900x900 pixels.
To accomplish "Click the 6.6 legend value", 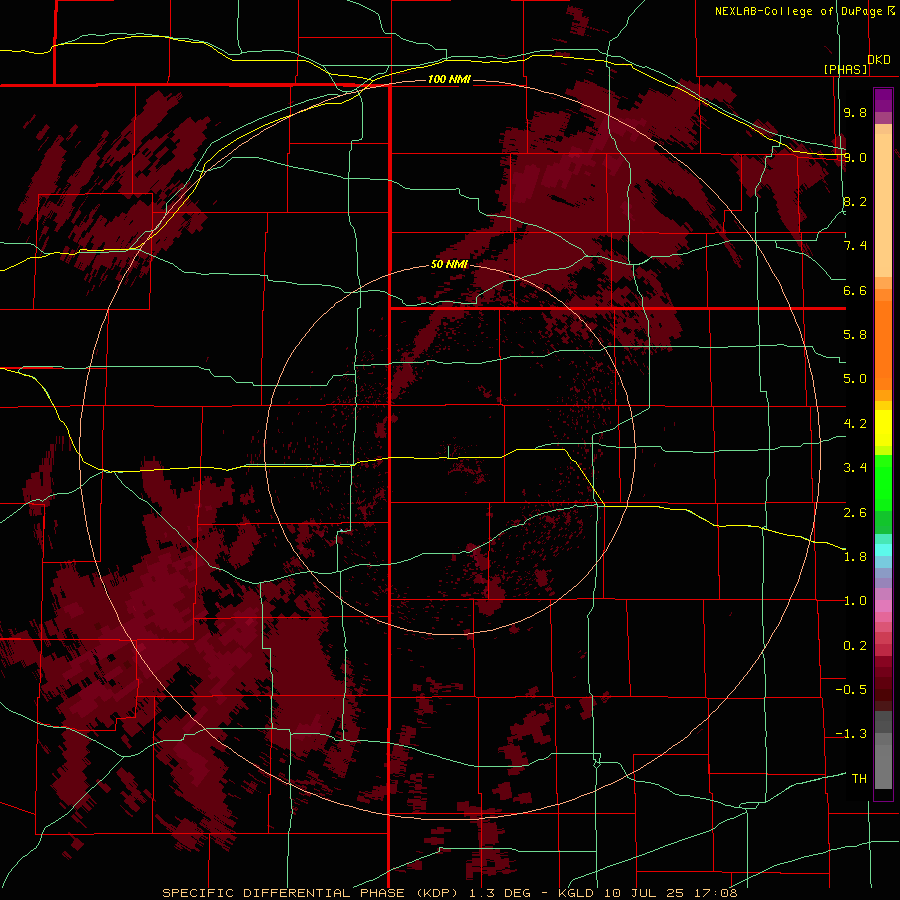I will pos(855,290).
